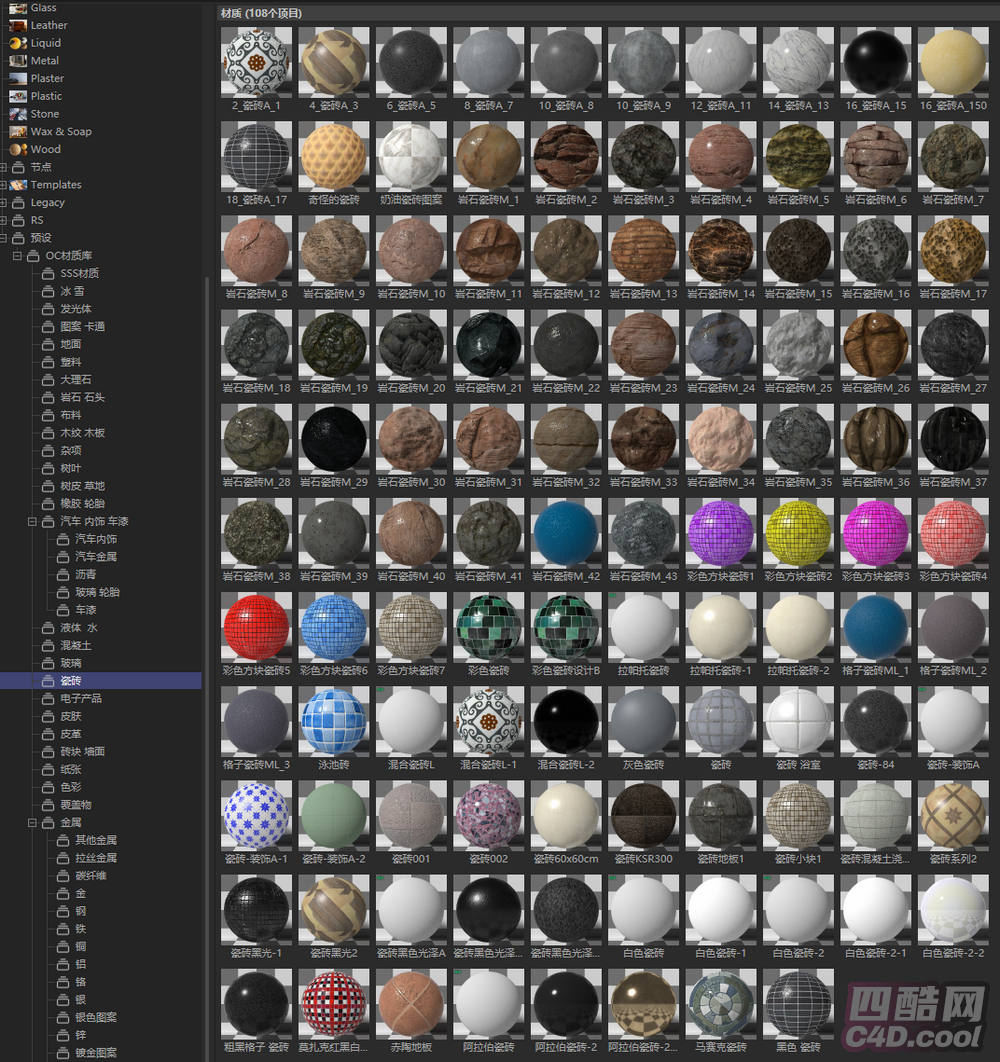Screen dimensions: 1000x1062
Task: Click the Metal material category icon
Action: (x=18, y=61)
